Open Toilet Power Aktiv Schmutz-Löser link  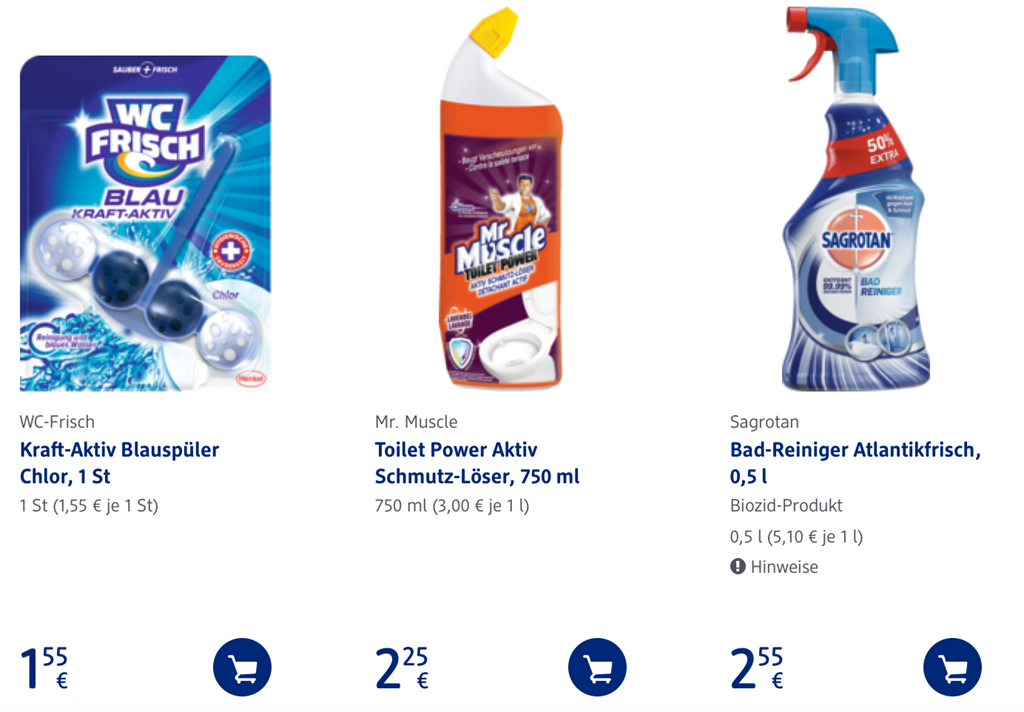(477, 462)
